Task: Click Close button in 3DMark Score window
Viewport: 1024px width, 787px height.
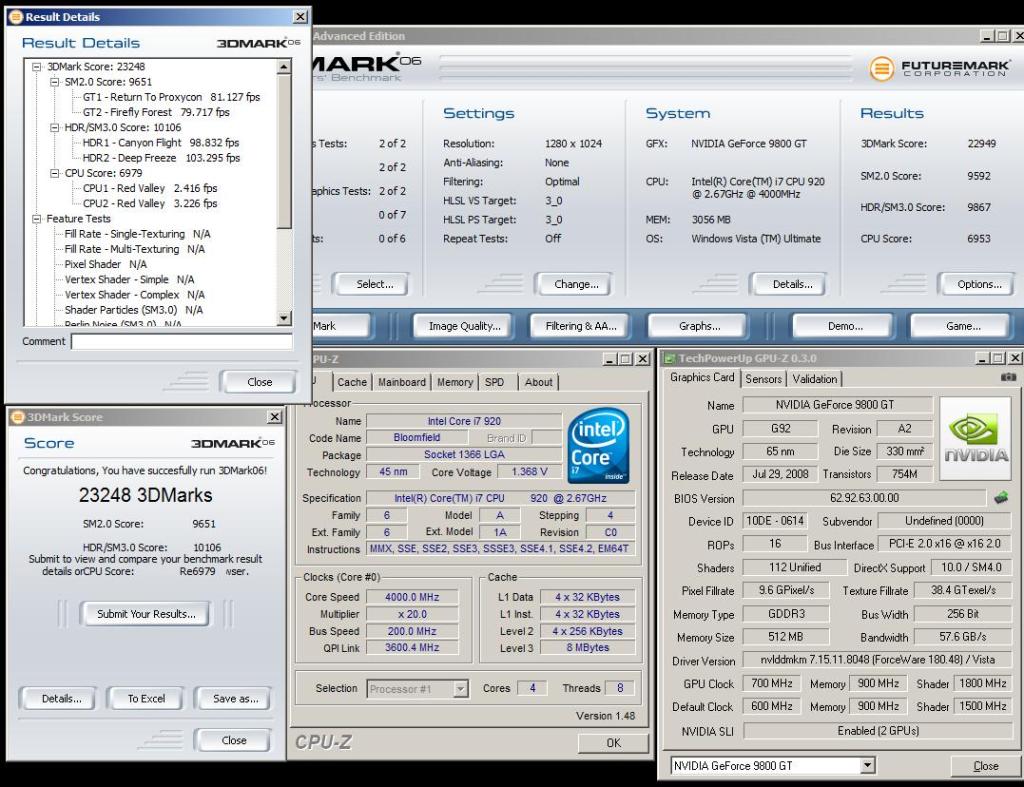Action: pyautogui.click(x=234, y=741)
